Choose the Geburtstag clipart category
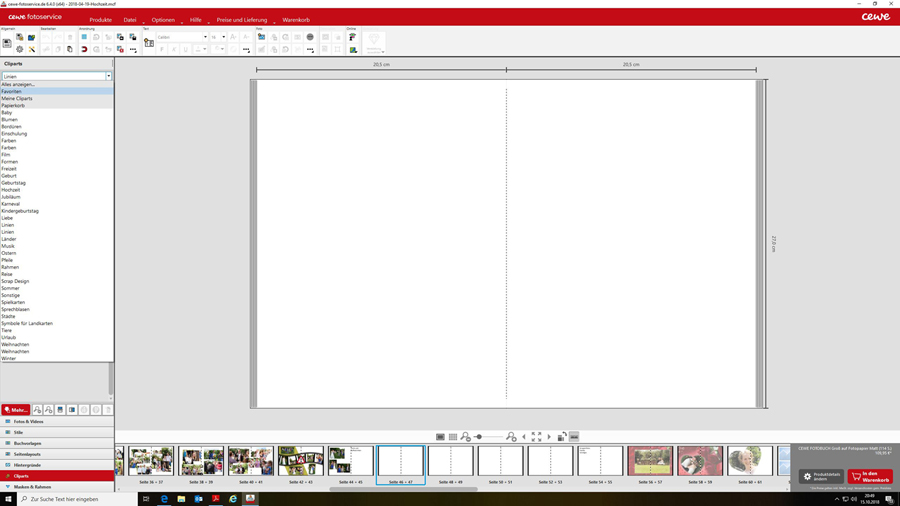This screenshot has width=900, height=506. coord(56,183)
